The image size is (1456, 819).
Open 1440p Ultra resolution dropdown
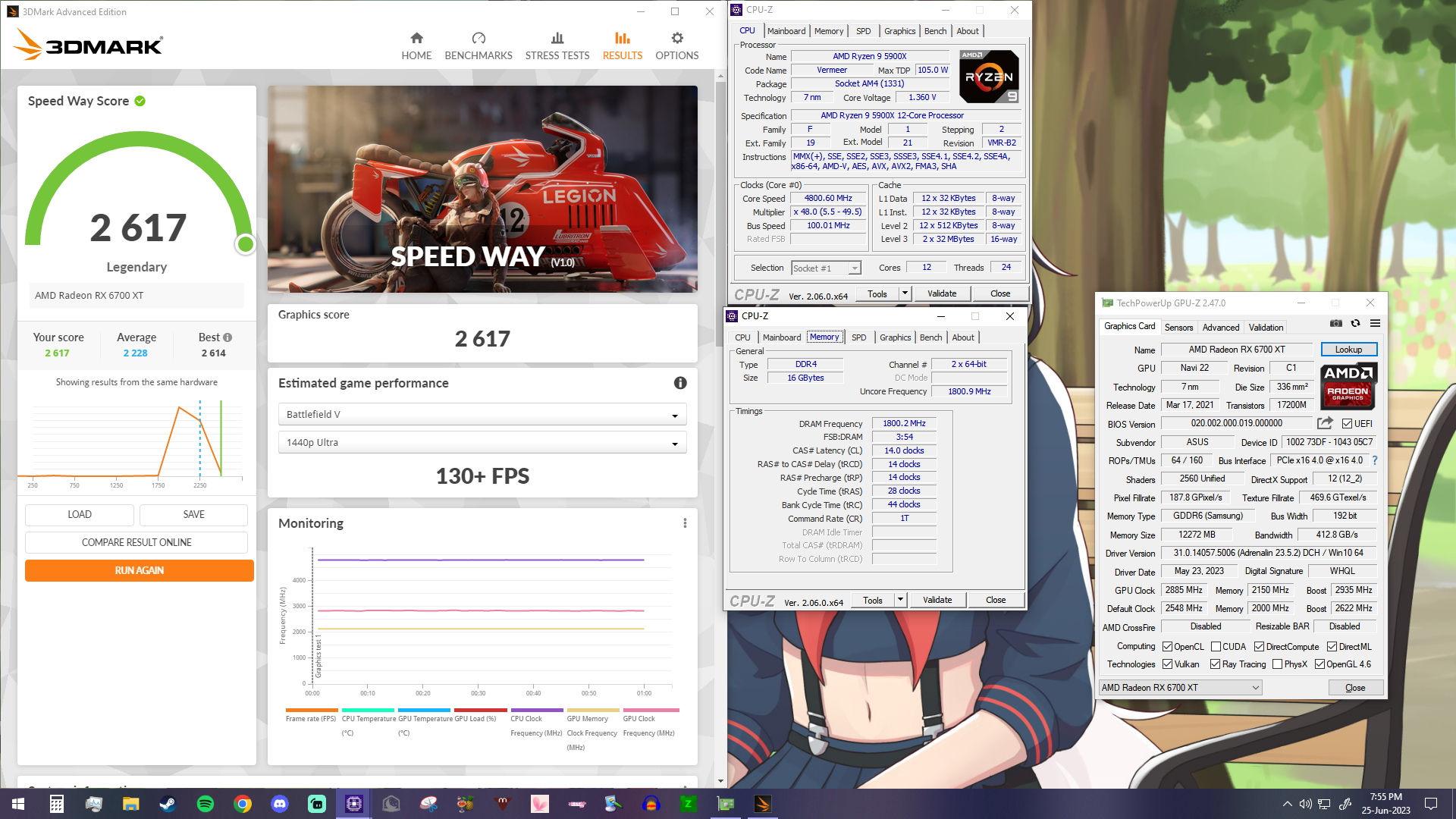482,442
